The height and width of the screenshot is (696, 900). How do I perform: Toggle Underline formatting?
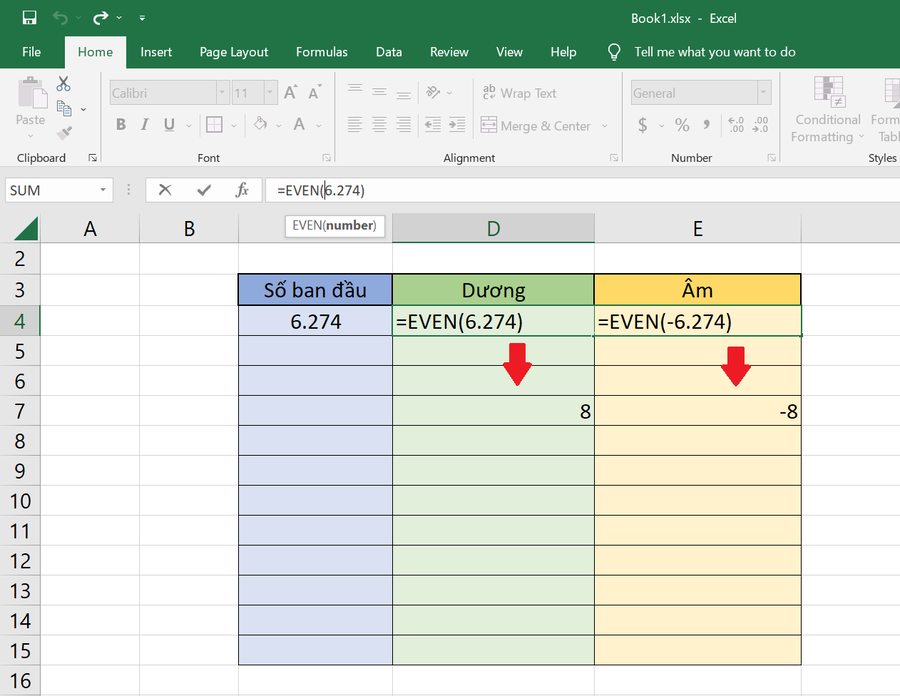[169, 125]
